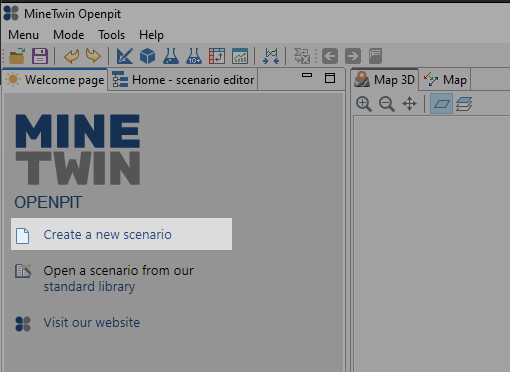Select the pan move-arrows tool
The width and height of the screenshot is (510, 372).
409,104
